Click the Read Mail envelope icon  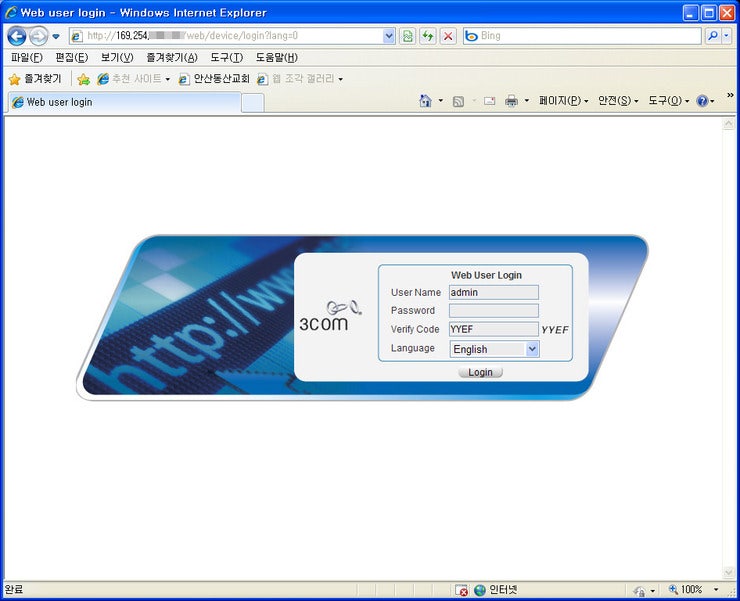point(489,101)
